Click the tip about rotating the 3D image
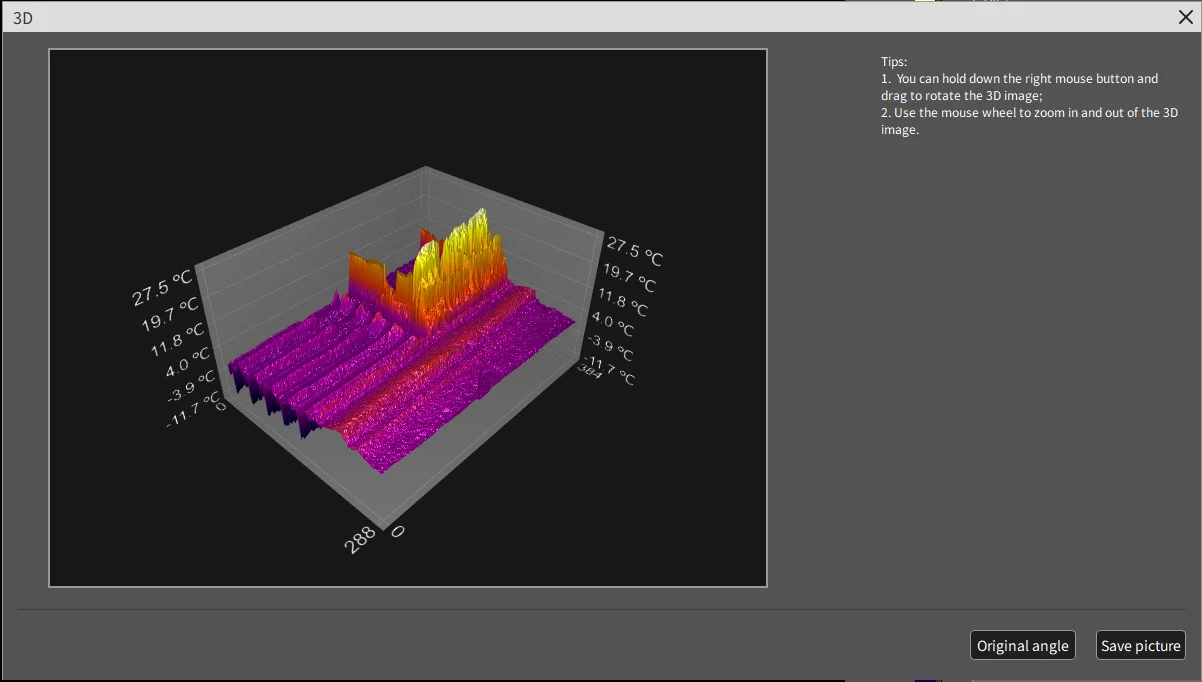The height and width of the screenshot is (682, 1202). click(x=1020, y=87)
